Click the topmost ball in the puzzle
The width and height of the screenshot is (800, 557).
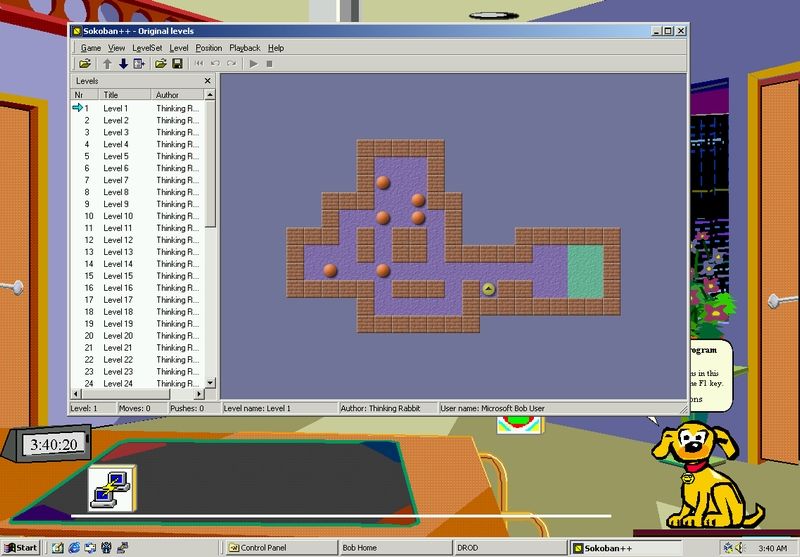(383, 182)
